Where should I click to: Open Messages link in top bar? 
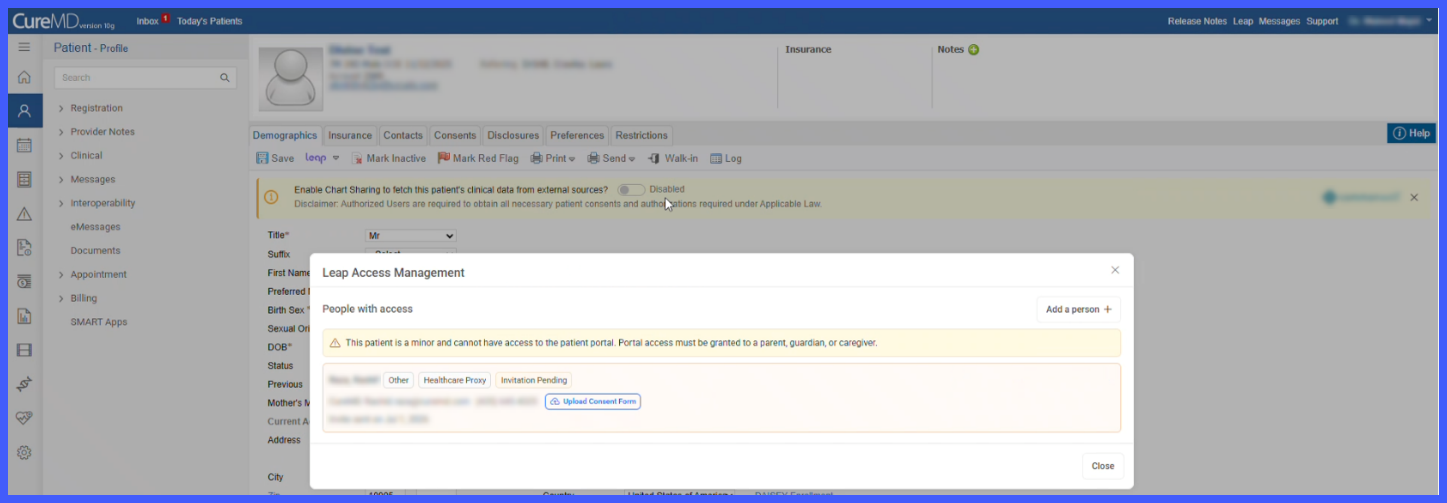point(1279,21)
